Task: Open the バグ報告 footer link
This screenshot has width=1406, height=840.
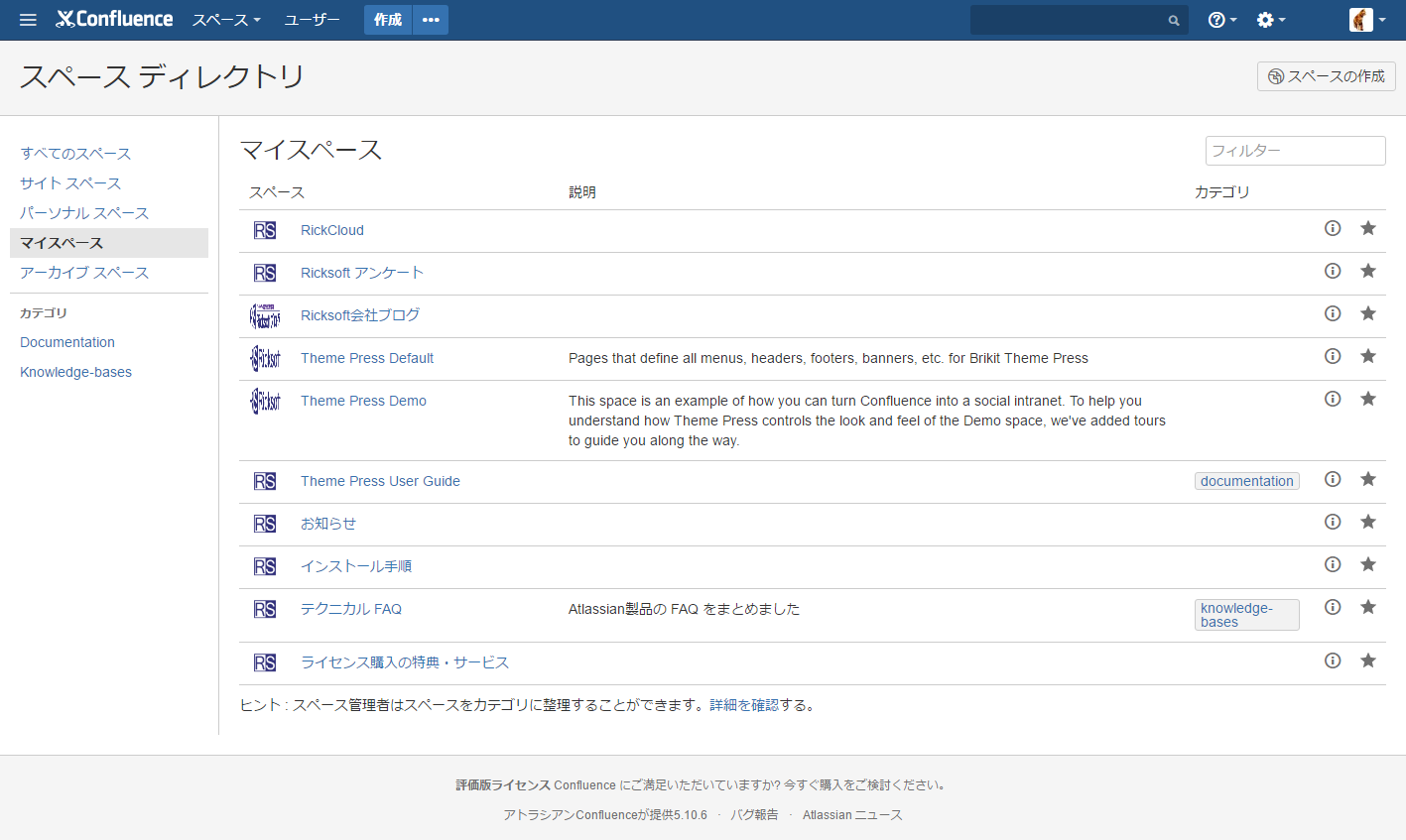Action: (754, 815)
